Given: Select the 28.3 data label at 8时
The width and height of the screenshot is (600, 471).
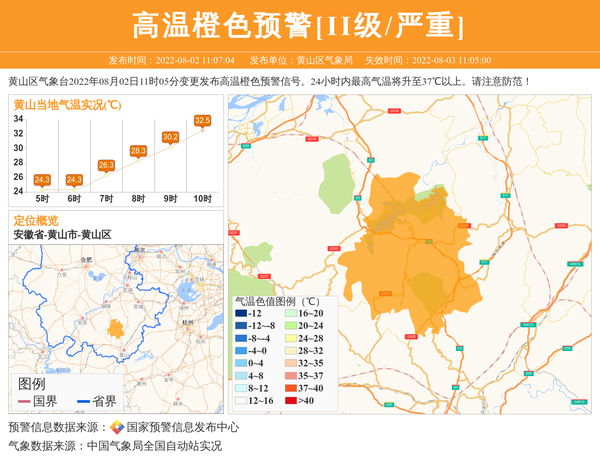Looking at the screenshot, I should click(x=138, y=151).
